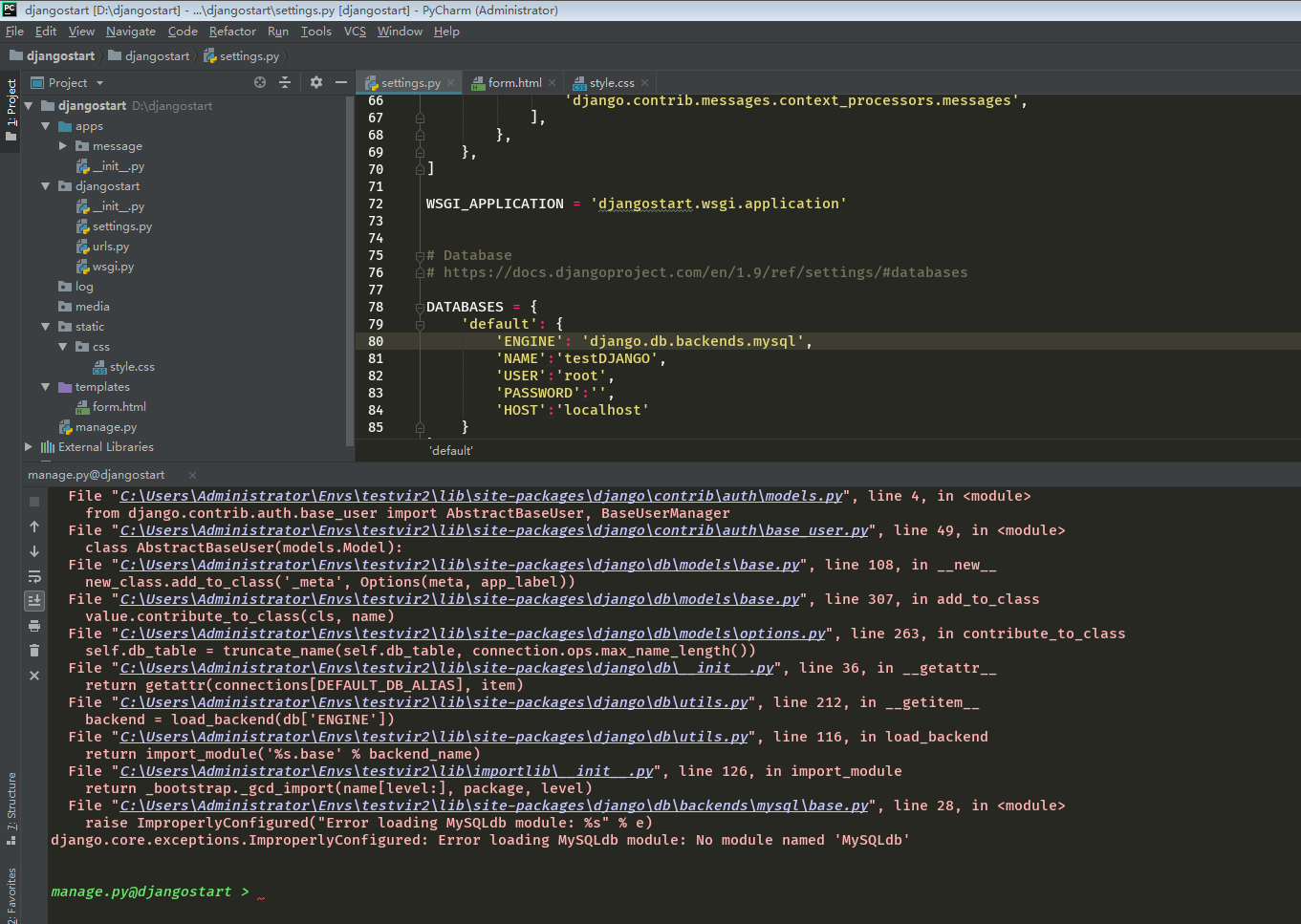Click the up arrow in console toolbar
The height and width of the screenshot is (924, 1301).
34,526
